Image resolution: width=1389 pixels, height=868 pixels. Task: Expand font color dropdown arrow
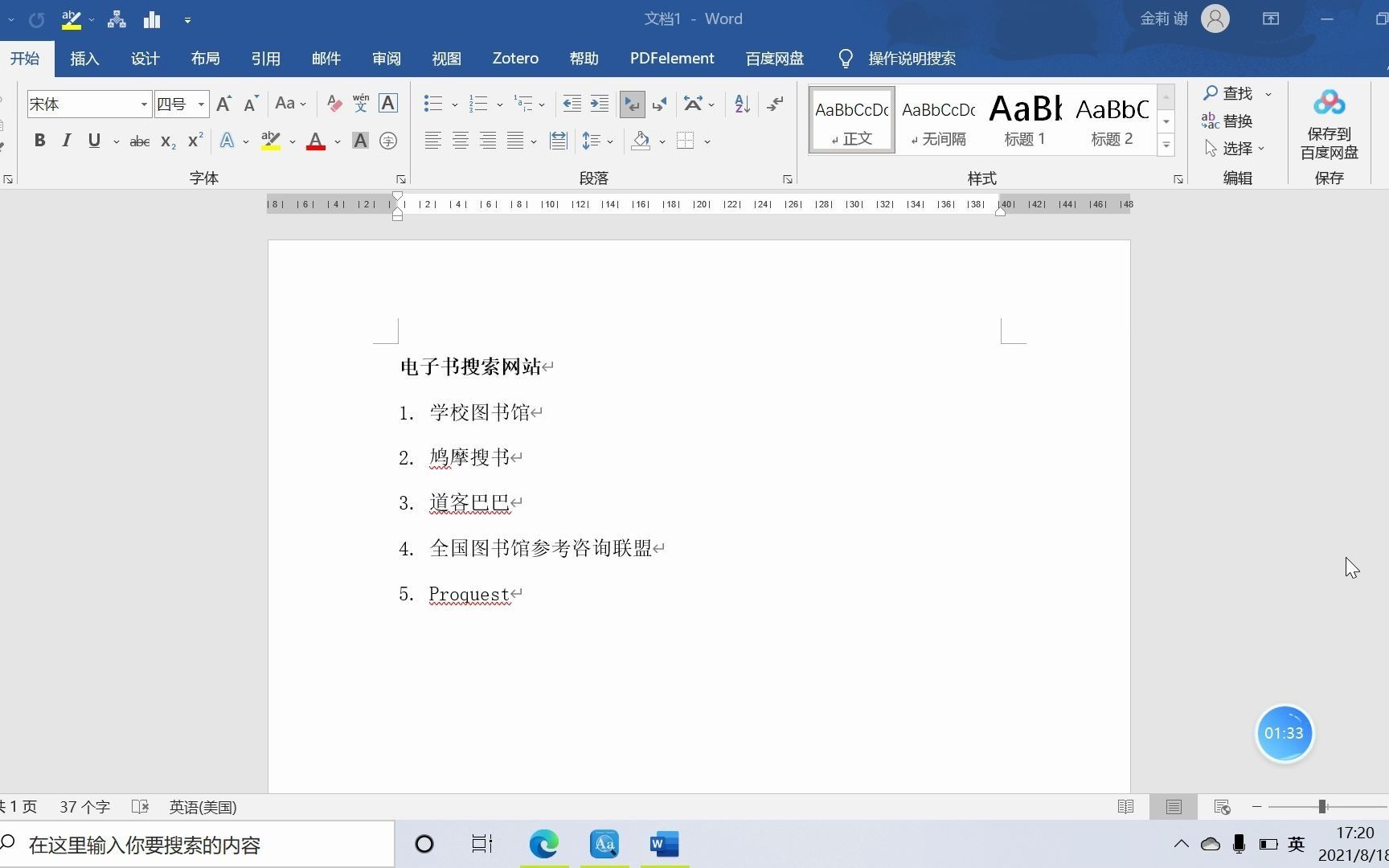338,141
